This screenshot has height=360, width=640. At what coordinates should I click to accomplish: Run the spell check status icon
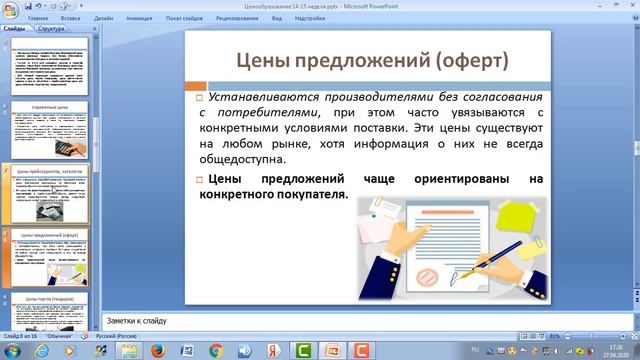point(84,336)
